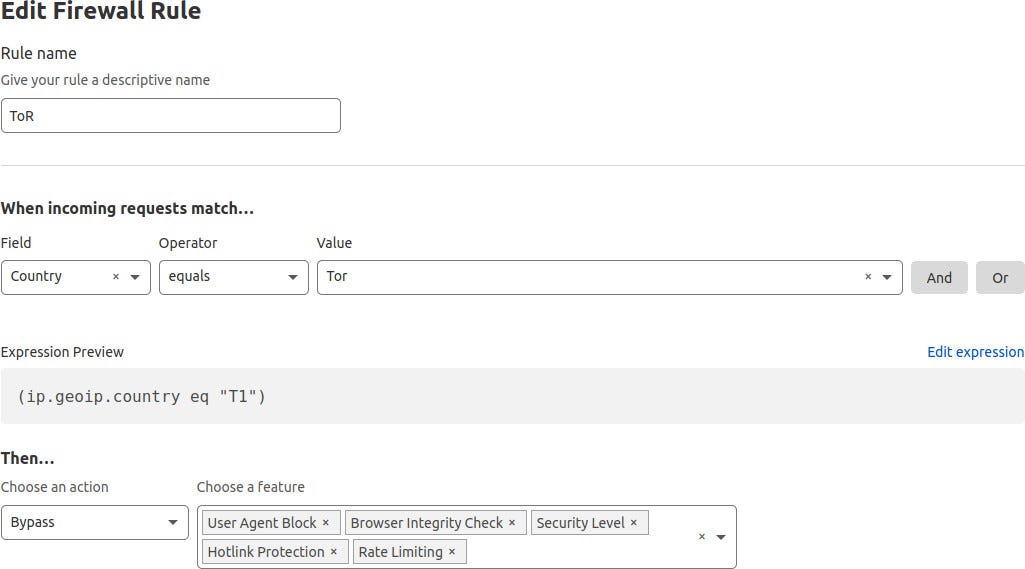Open the Country field dropdown arrow
The height and width of the screenshot is (569, 1025).
[x=135, y=277]
